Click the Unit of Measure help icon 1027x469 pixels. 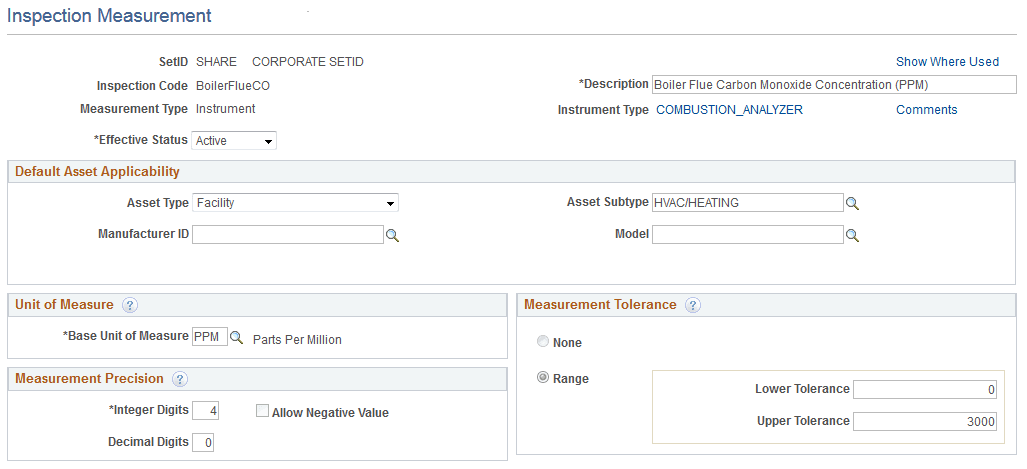[130, 305]
